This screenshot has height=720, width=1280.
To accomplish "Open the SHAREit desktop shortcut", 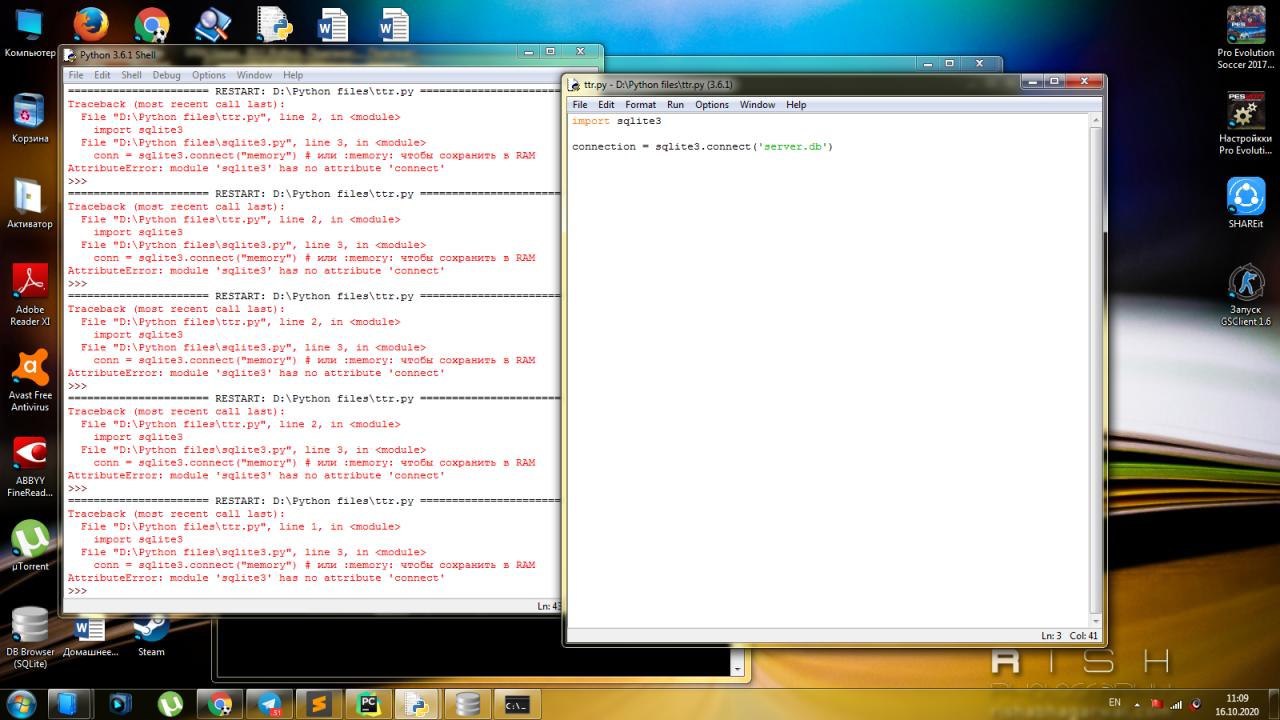I will tap(1246, 204).
